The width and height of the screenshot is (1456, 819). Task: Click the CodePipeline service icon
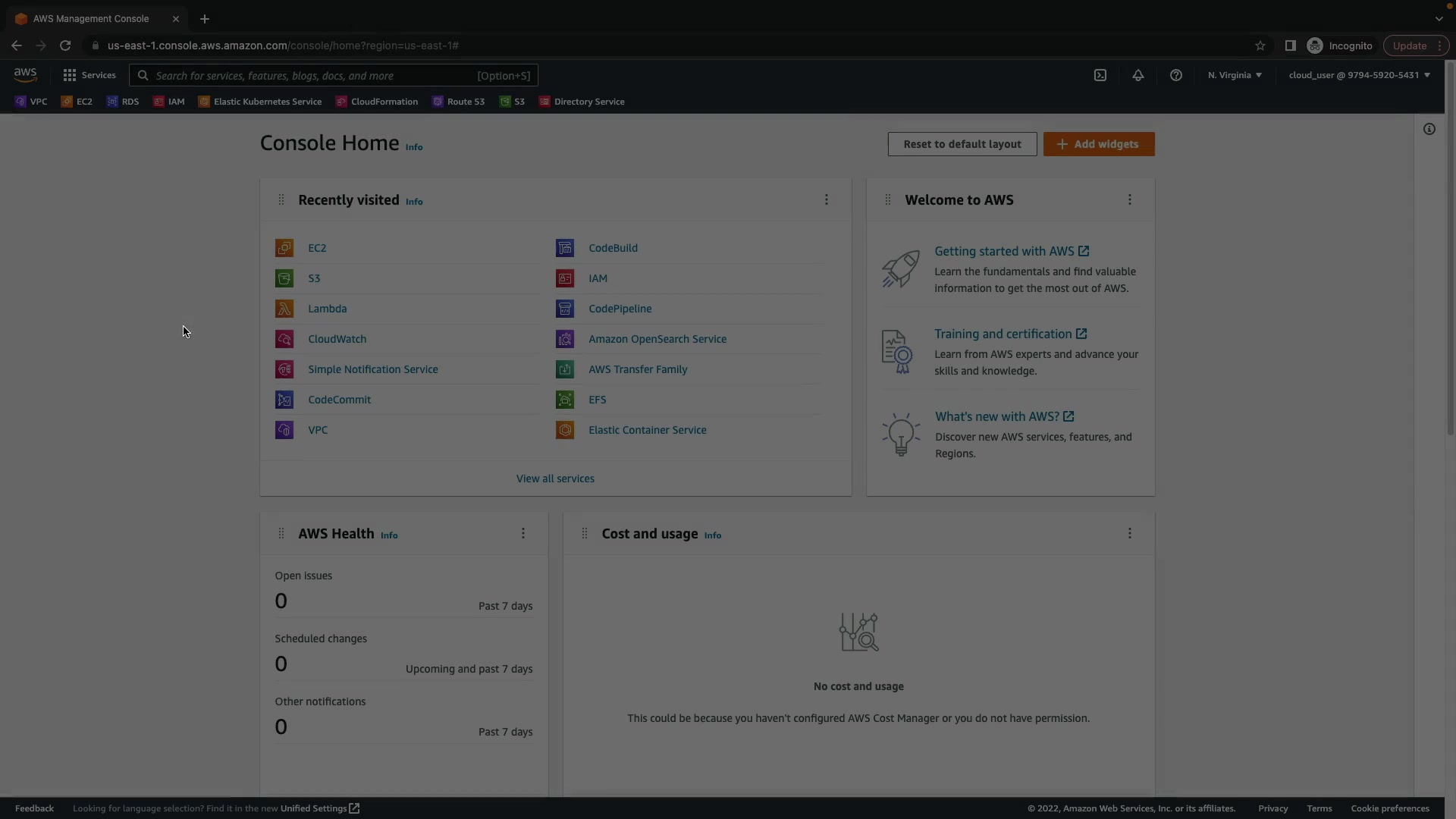tap(565, 309)
